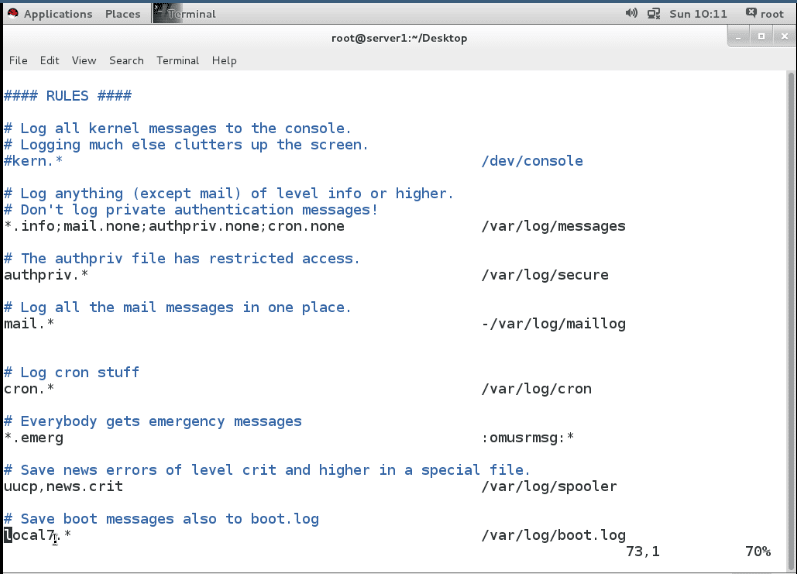Click the 'Don't log private authentication' comment
The height and width of the screenshot is (574, 797).
coord(191,210)
